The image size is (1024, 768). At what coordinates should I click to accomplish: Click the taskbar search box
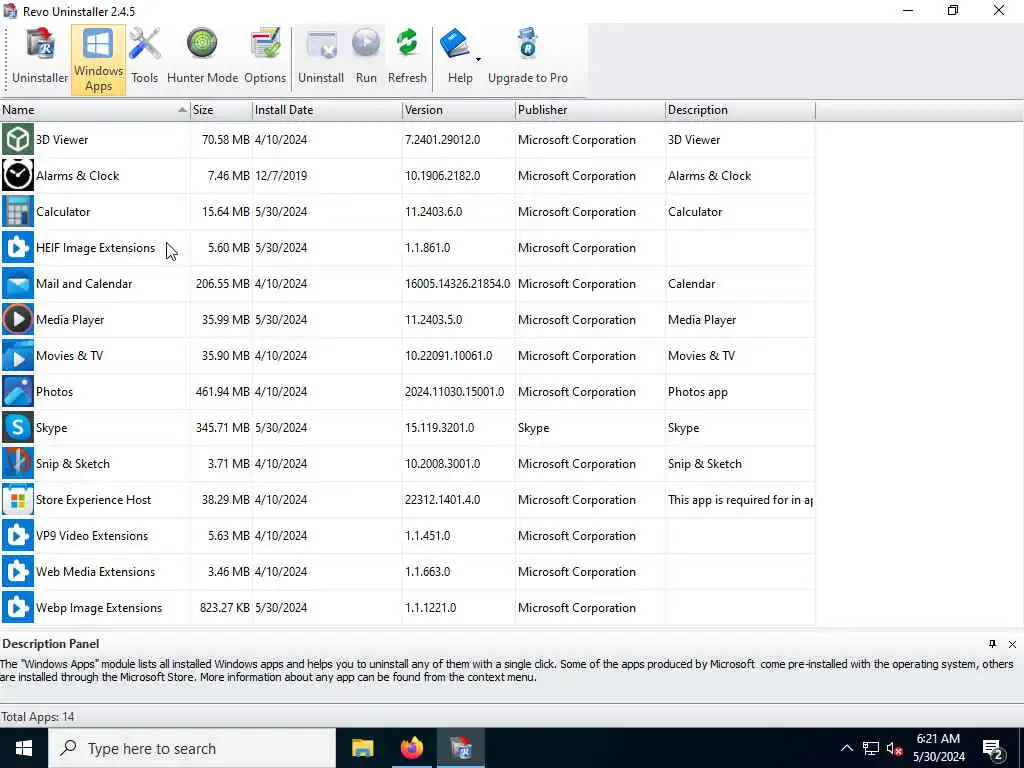pyautogui.click(x=192, y=748)
